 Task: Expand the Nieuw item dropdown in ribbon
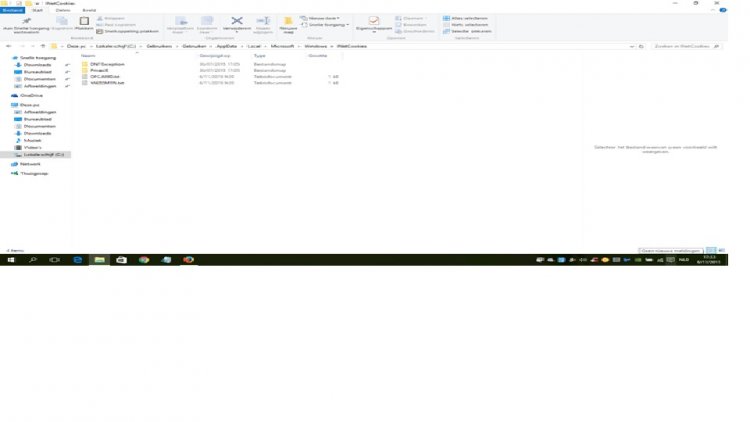tap(320, 17)
